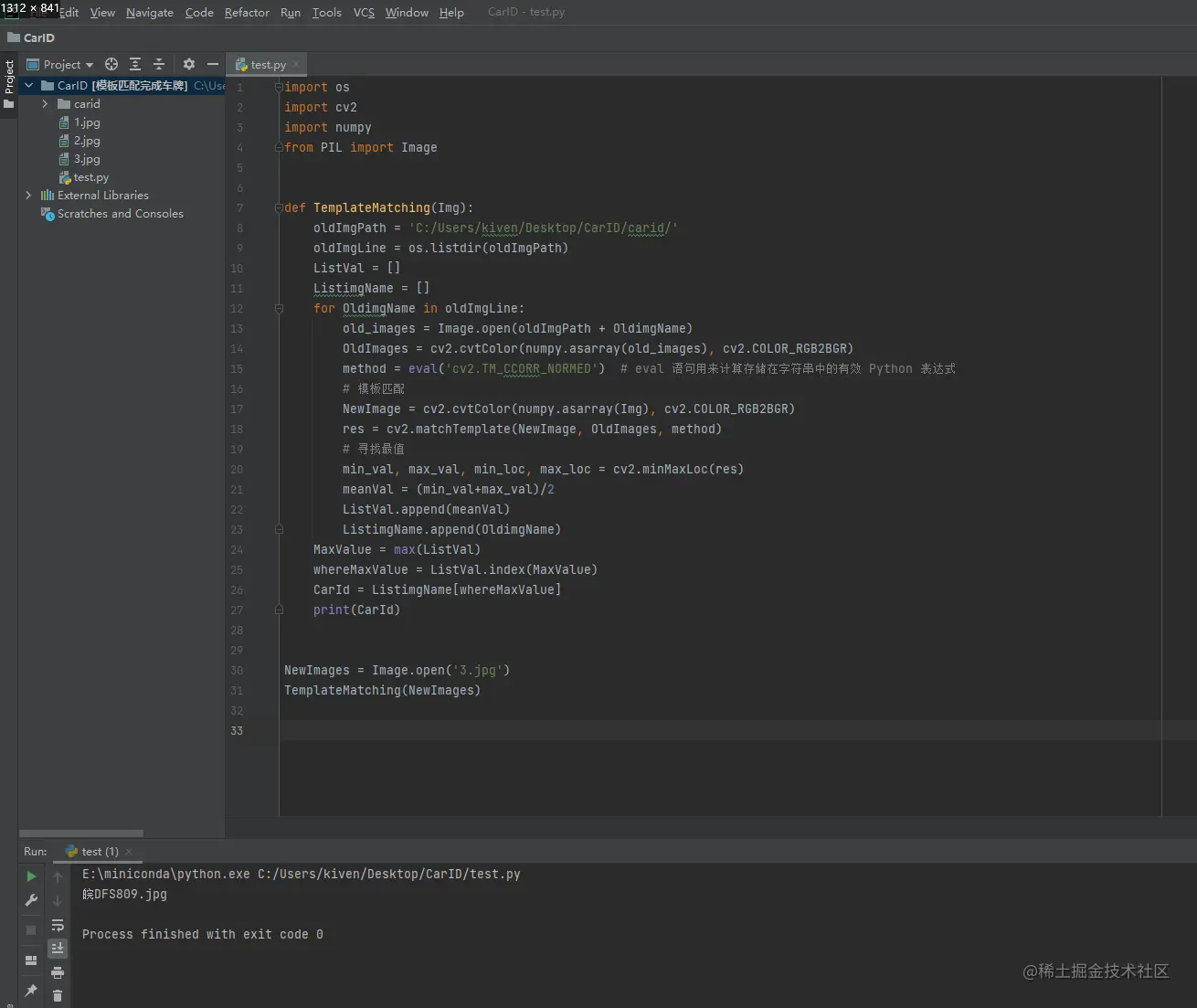
Task: Fold the import block at line 1
Action: pos(279,87)
